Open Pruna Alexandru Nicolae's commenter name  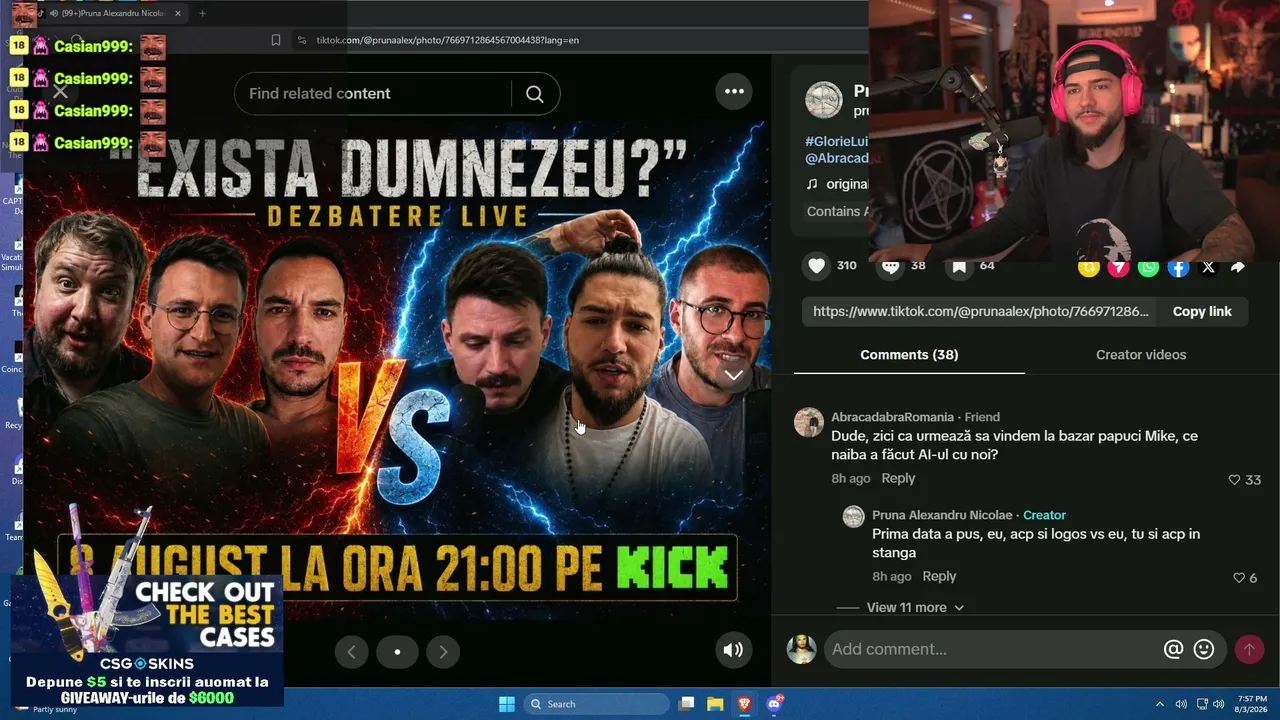pos(942,515)
